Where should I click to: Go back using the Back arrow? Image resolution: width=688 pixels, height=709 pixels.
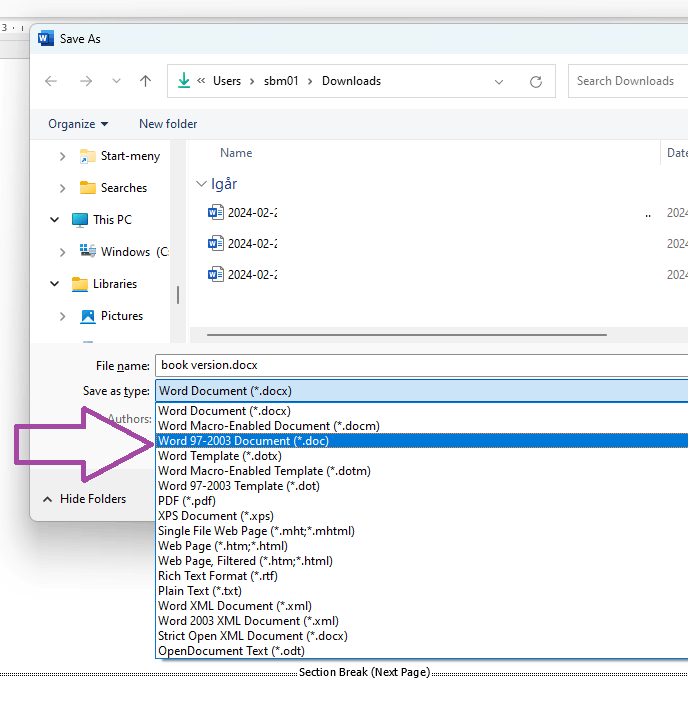click(51, 81)
